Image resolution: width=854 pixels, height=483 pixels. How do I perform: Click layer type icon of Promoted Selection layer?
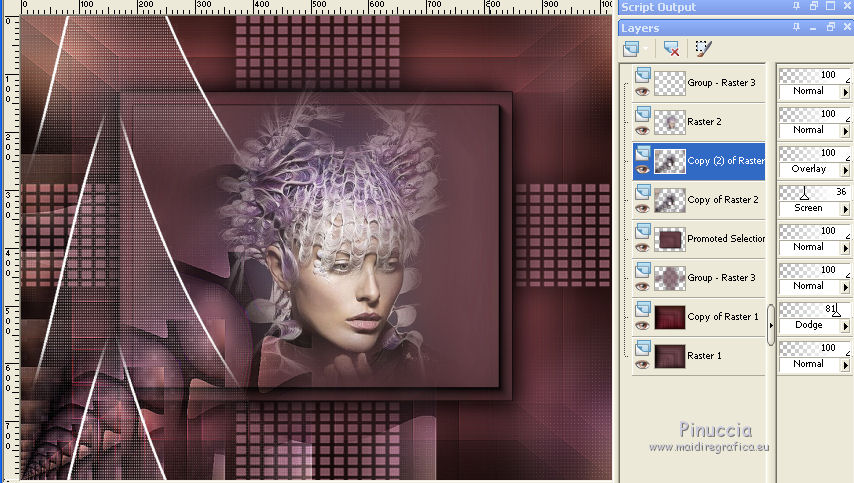643,231
